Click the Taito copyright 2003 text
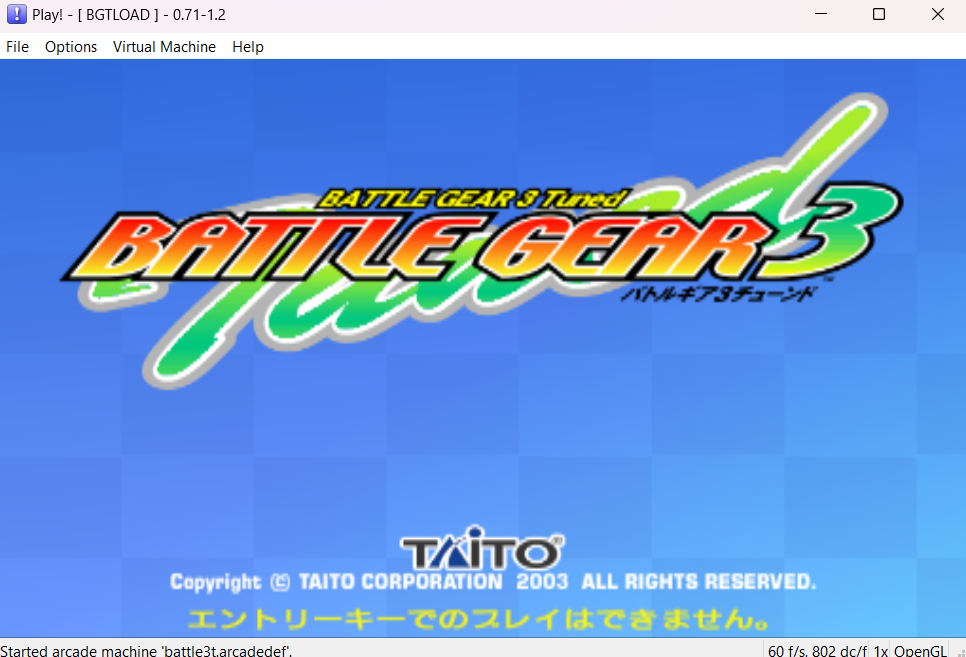Image resolution: width=966 pixels, height=657 pixels. pyautogui.click(x=493, y=582)
